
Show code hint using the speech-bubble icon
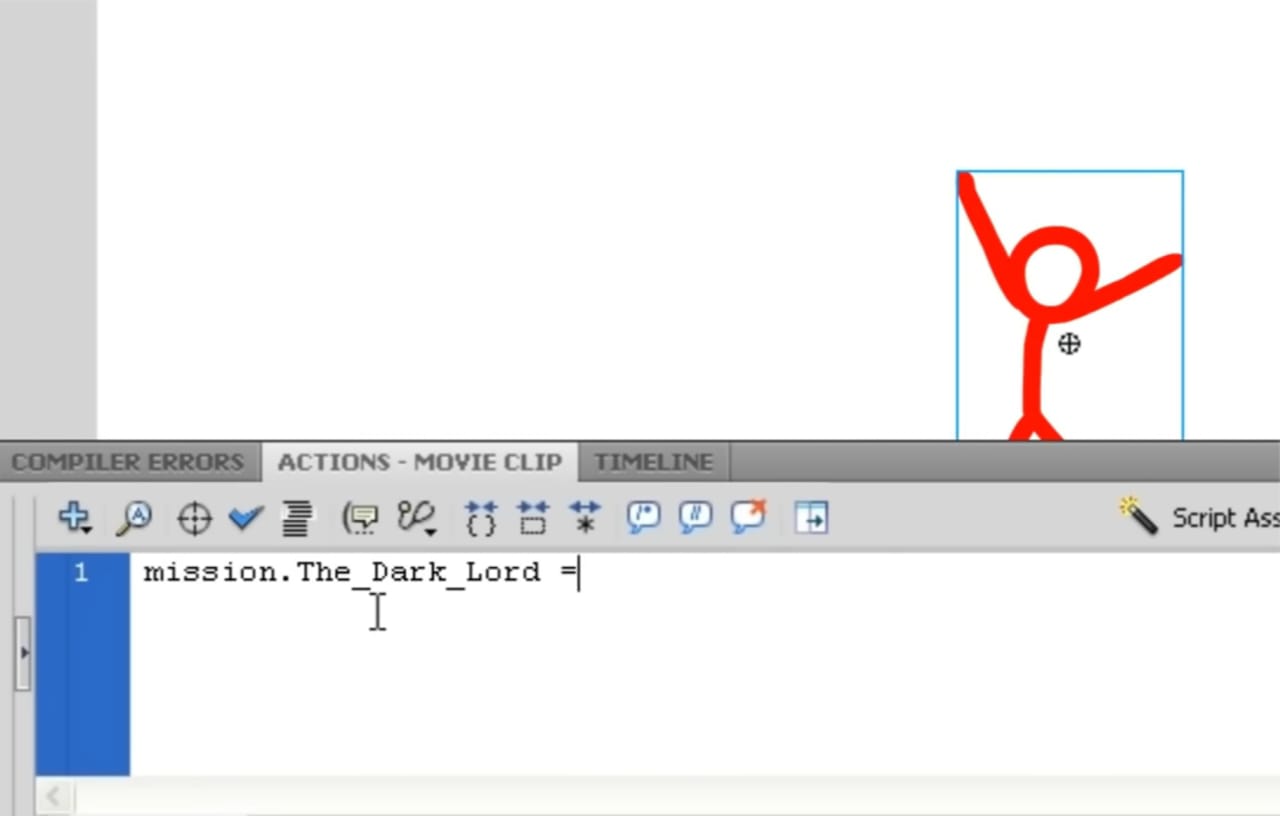360,518
